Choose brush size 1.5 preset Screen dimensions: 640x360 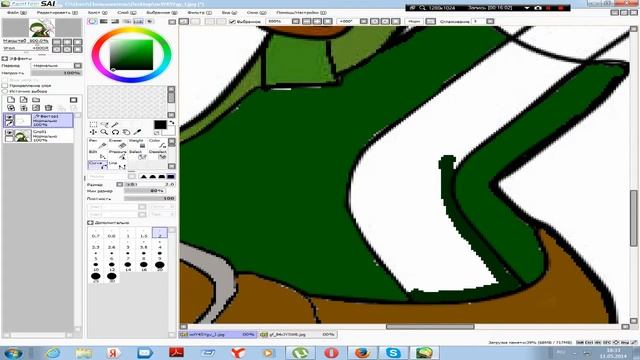point(144,233)
